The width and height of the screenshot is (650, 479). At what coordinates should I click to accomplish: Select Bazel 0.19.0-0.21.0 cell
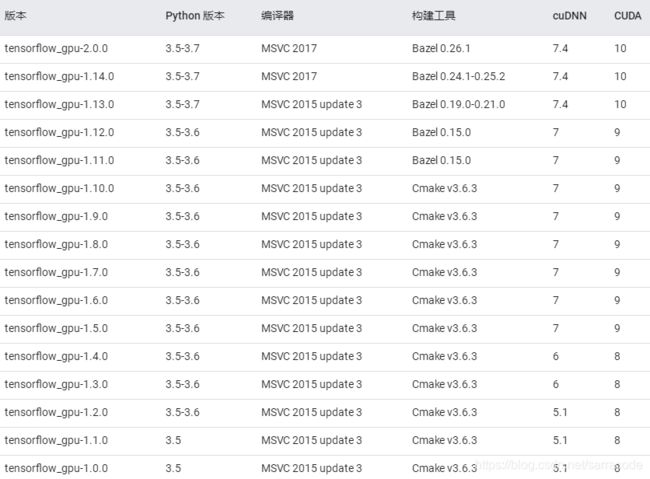458,105
